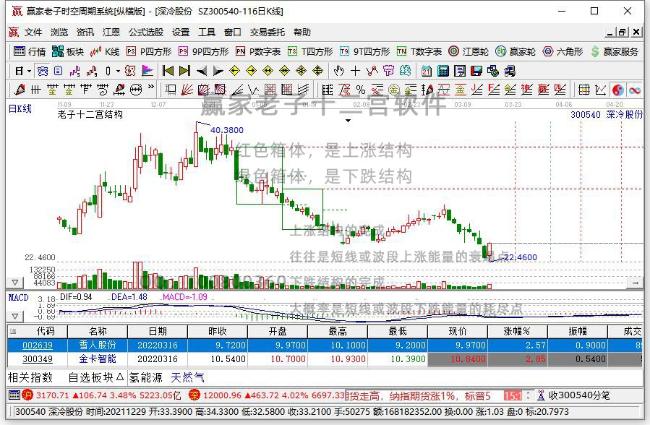Open the 9T四方形 tool
The image size is (650, 425).
(x=365, y=51)
